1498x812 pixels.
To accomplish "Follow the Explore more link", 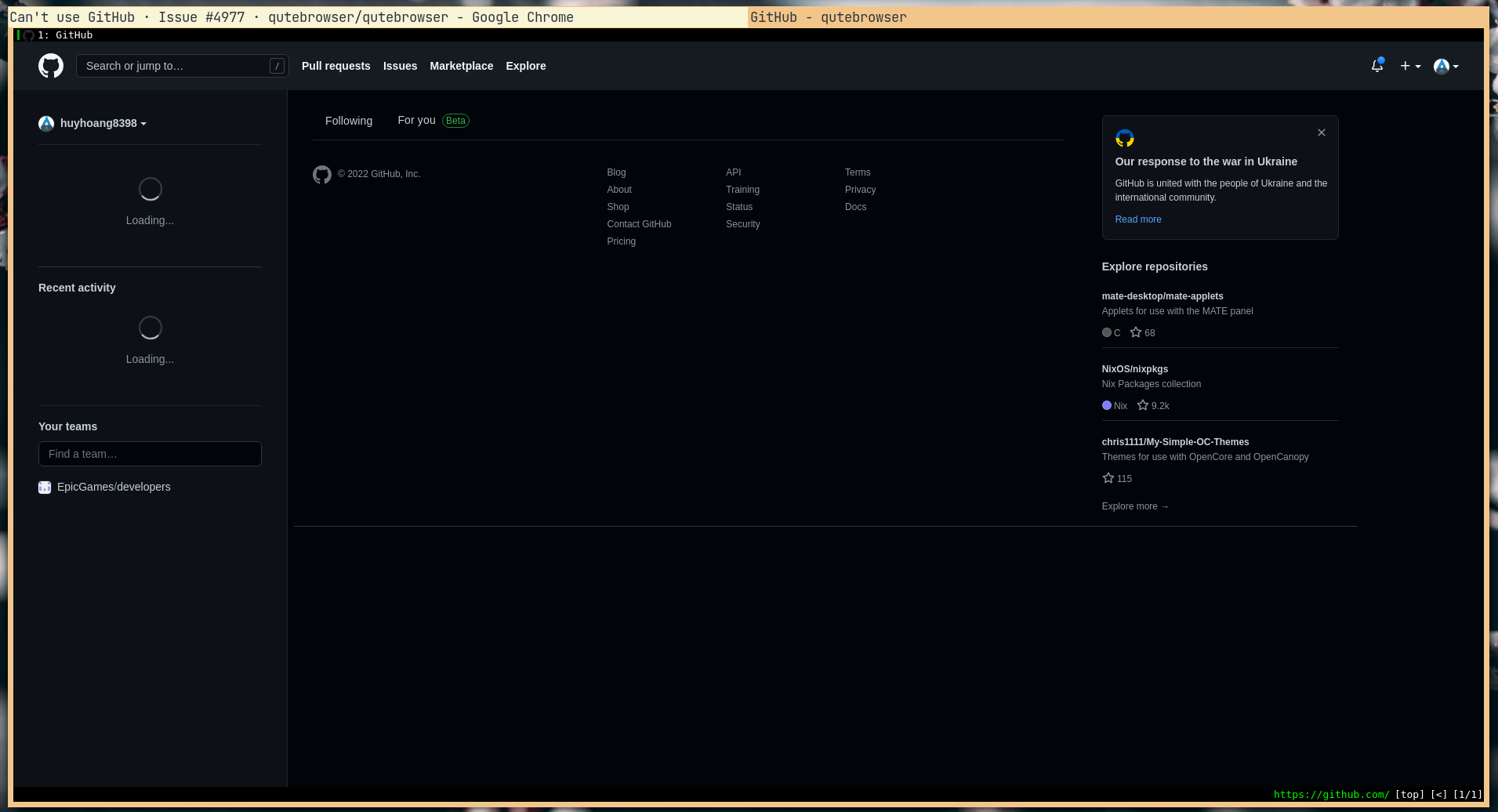I will tap(1135, 506).
